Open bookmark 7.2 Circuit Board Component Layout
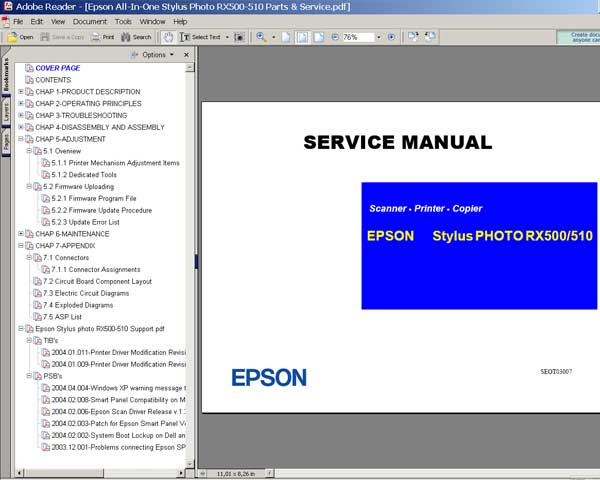600x480 pixels. click(97, 282)
